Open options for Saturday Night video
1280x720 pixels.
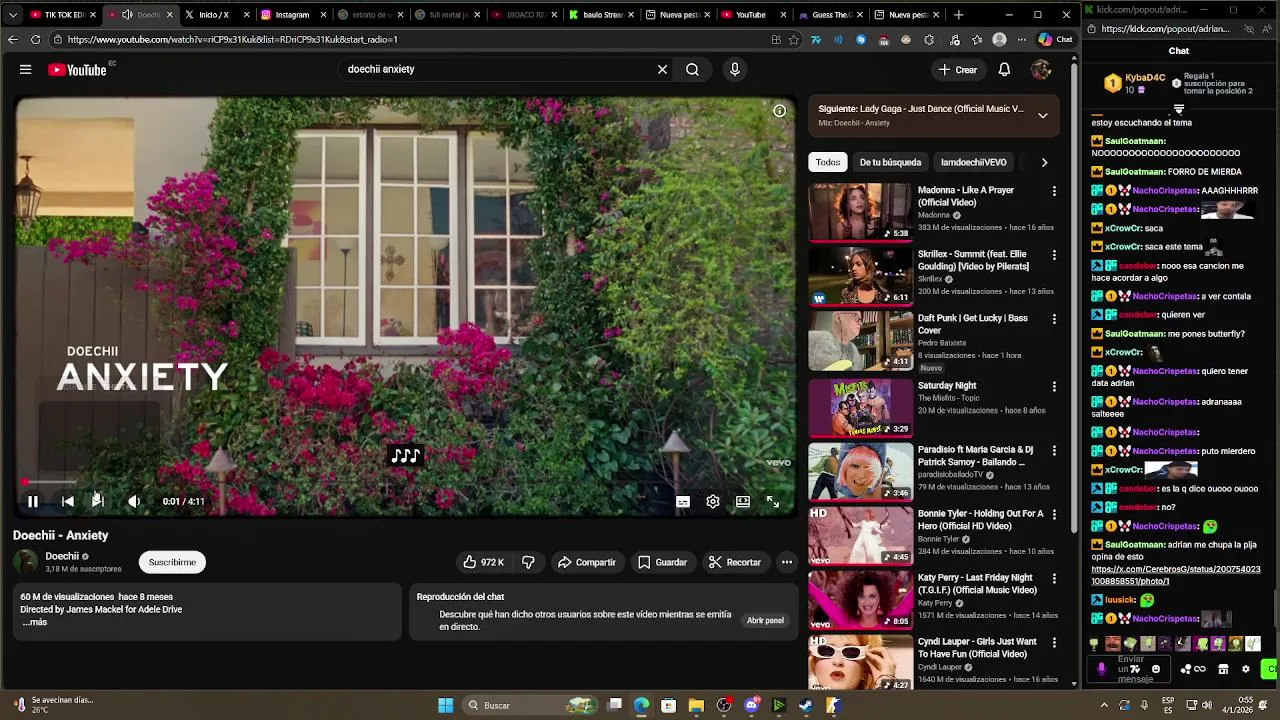coord(1053,387)
